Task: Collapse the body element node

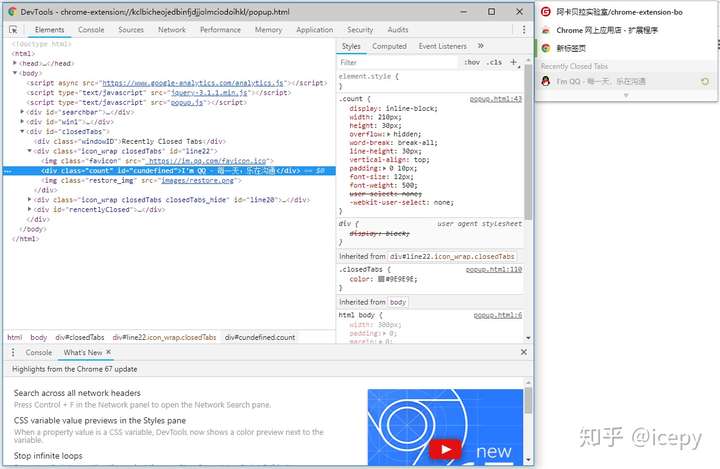Action: pyautogui.click(x=15, y=73)
